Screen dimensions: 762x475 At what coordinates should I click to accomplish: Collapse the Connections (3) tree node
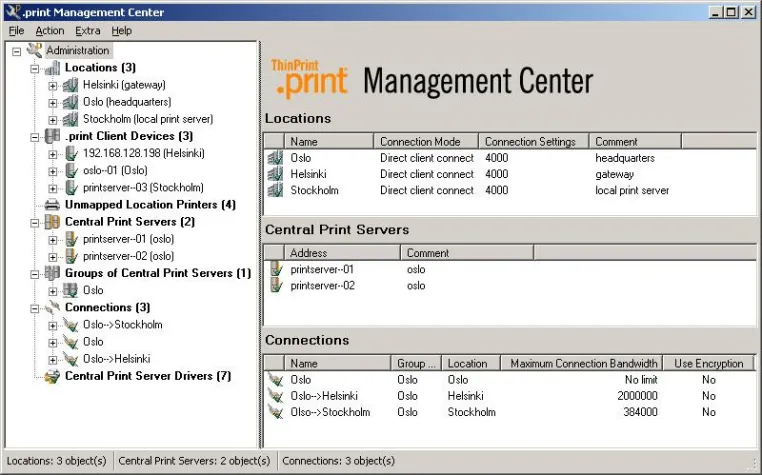[35, 308]
